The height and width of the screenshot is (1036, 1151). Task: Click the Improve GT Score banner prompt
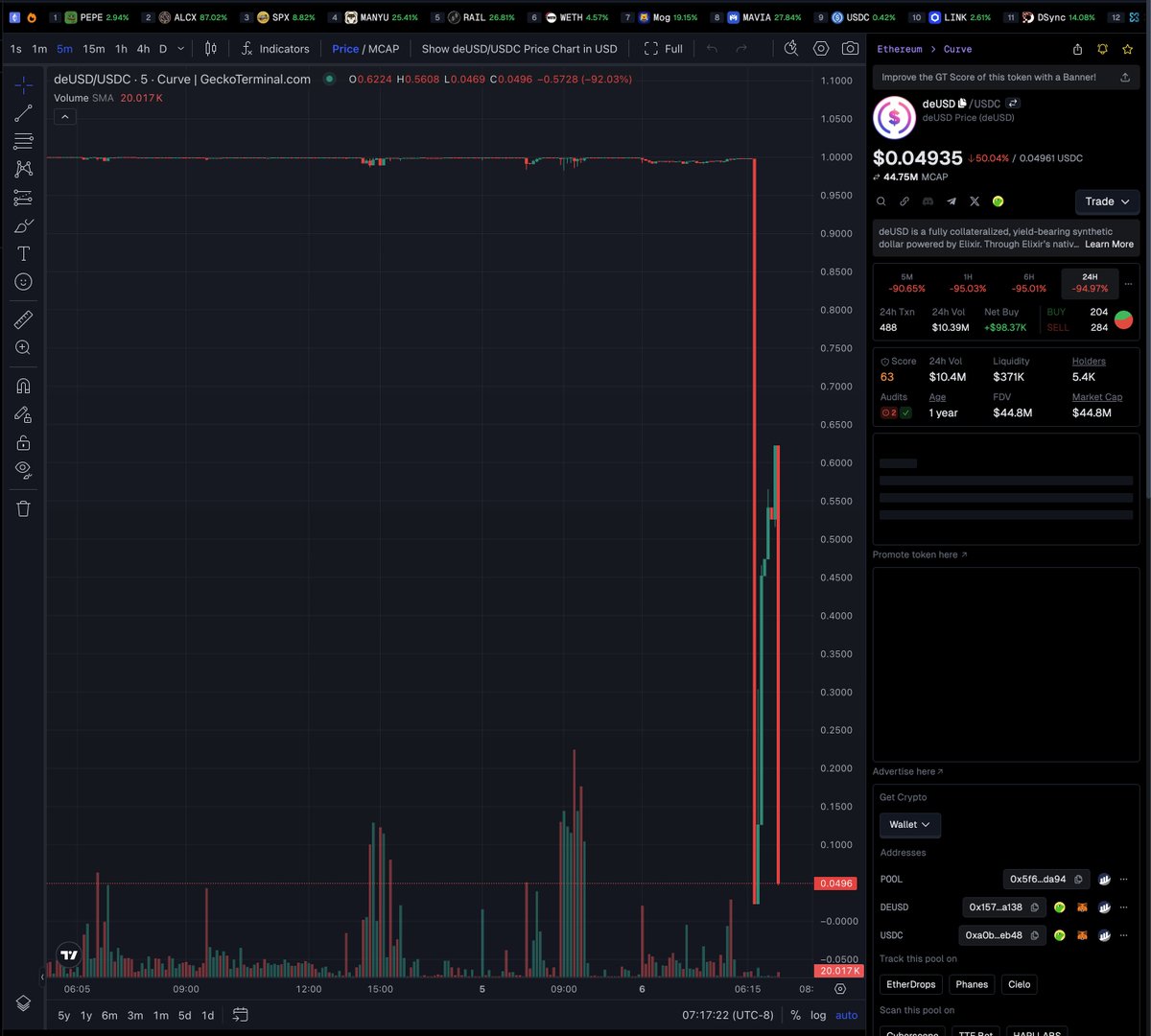click(1005, 77)
